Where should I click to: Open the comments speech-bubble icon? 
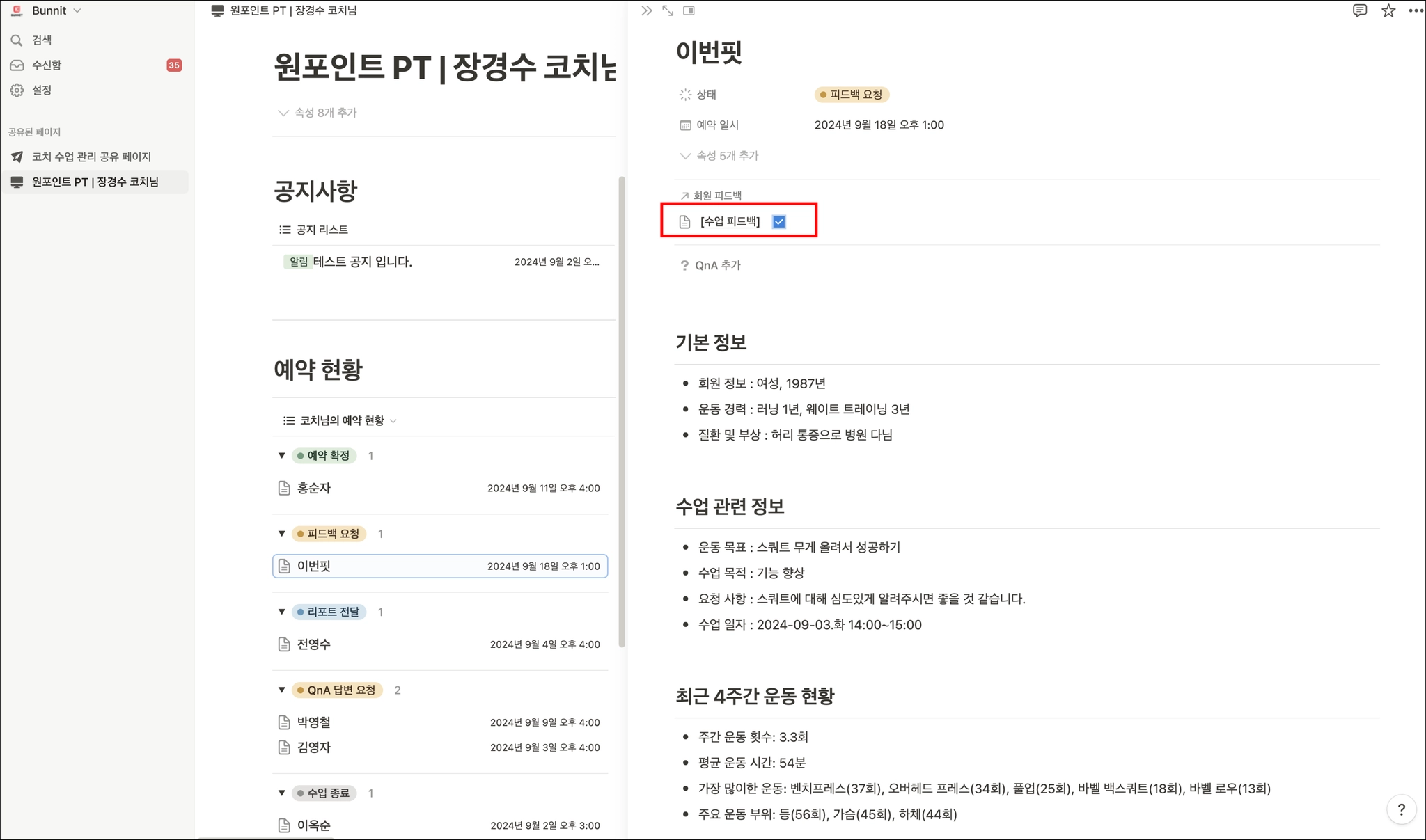pyautogui.click(x=1359, y=10)
